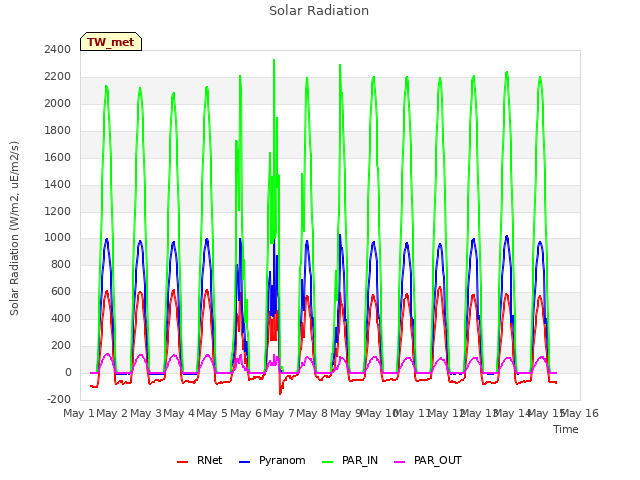Image resolution: width=640 pixels, height=480 pixels.
Task: Click the TW_met label box
Action: click(x=111, y=42)
